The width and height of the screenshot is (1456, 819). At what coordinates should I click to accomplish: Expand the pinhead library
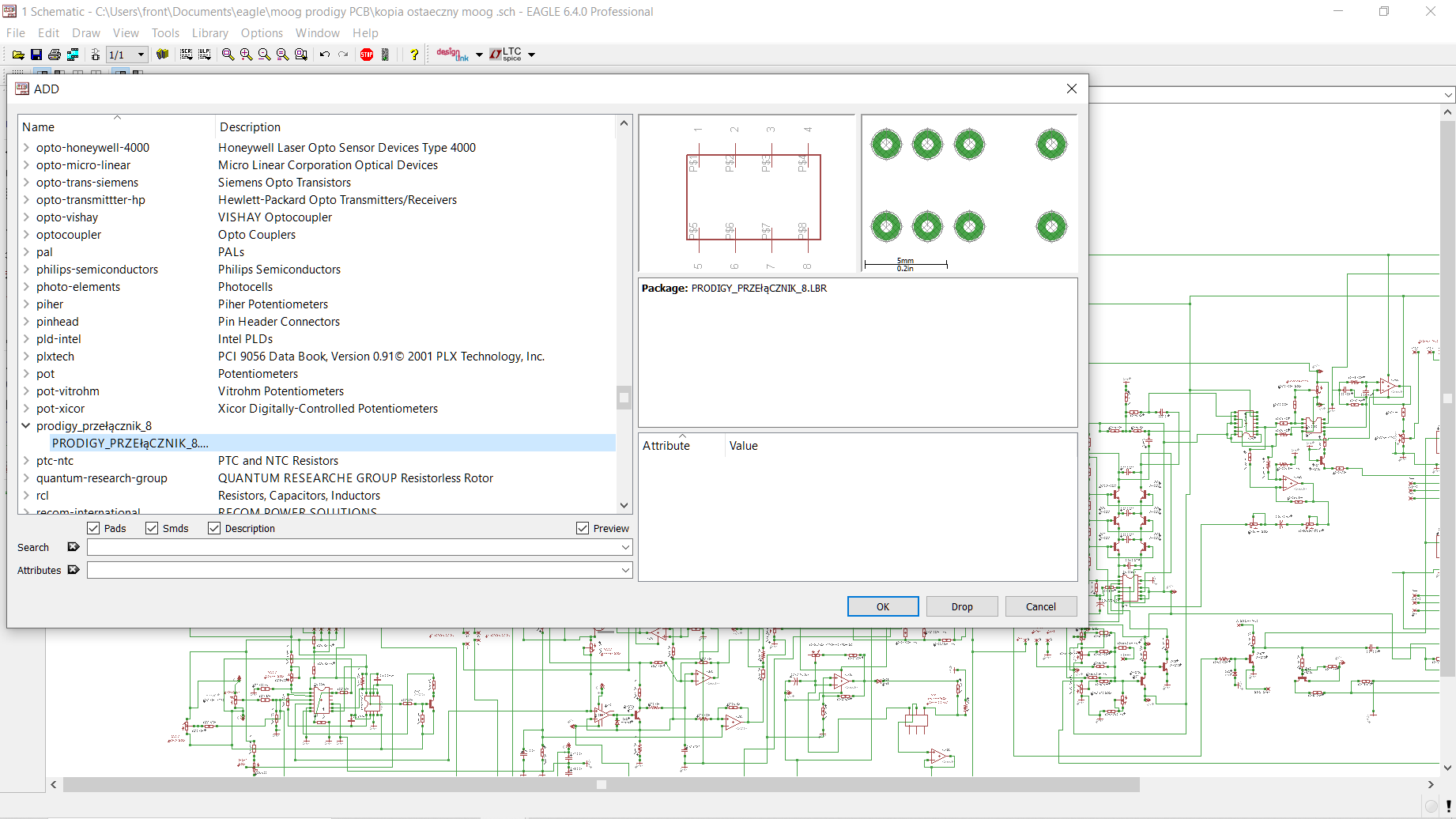coord(26,321)
